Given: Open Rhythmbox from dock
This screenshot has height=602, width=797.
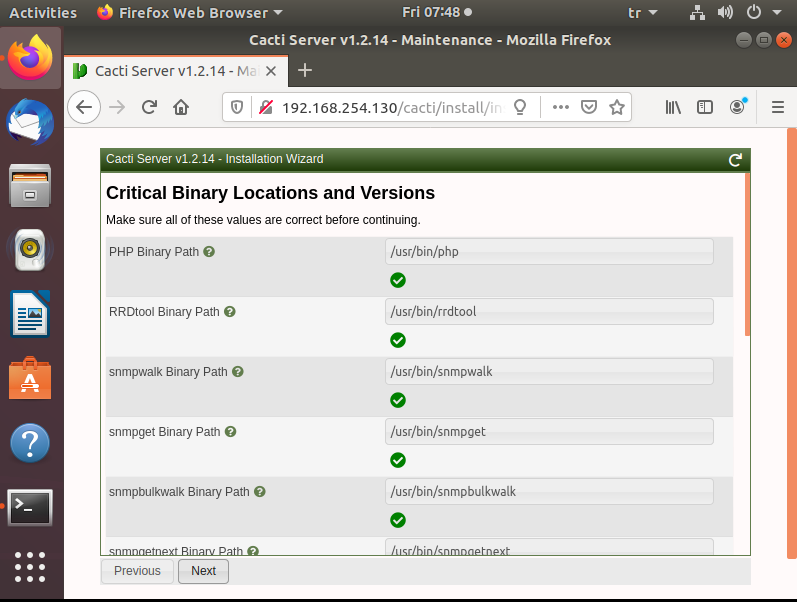Looking at the screenshot, I should click(30, 249).
